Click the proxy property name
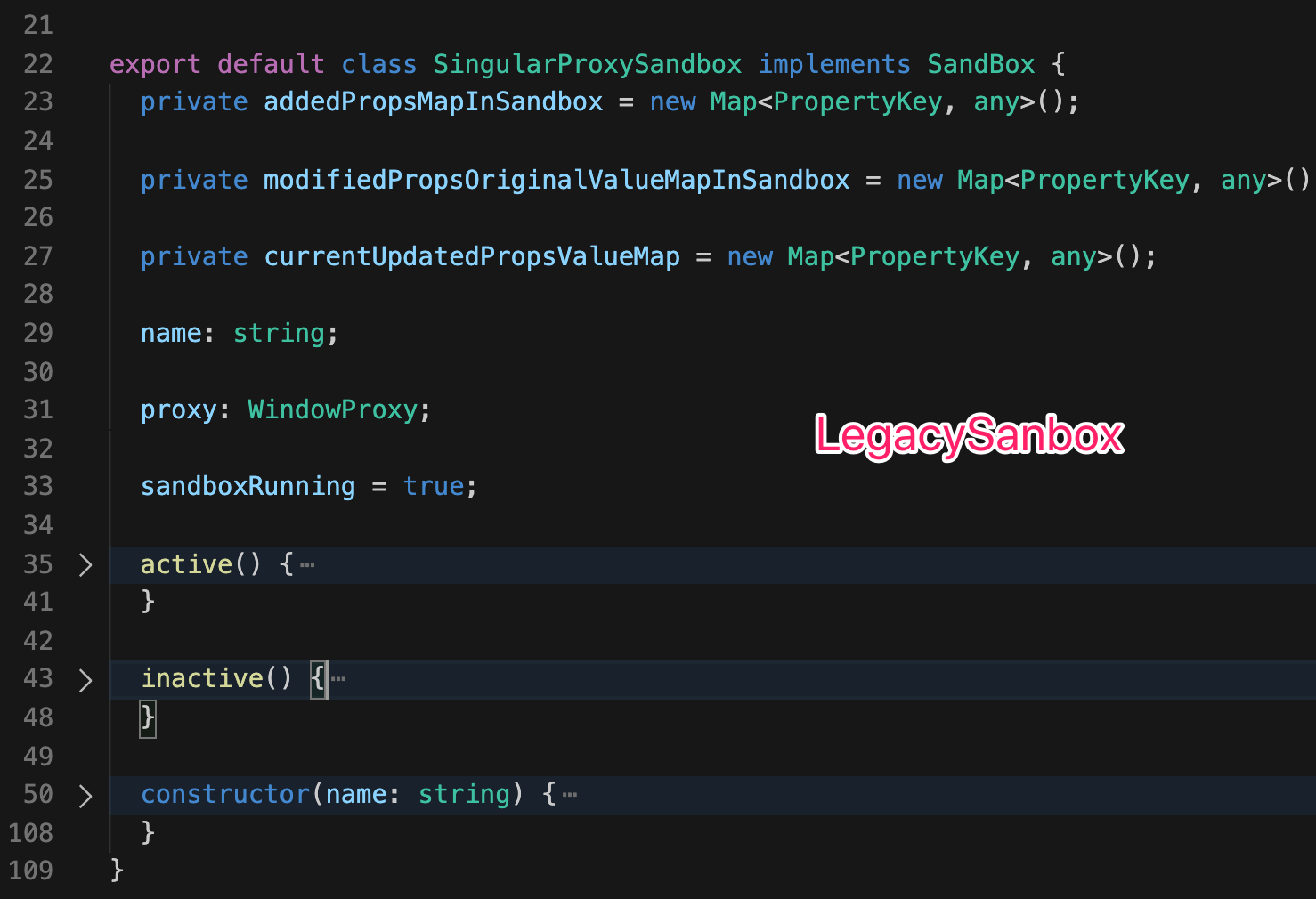The height and width of the screenshot is (899, 1316). [179, 410]
